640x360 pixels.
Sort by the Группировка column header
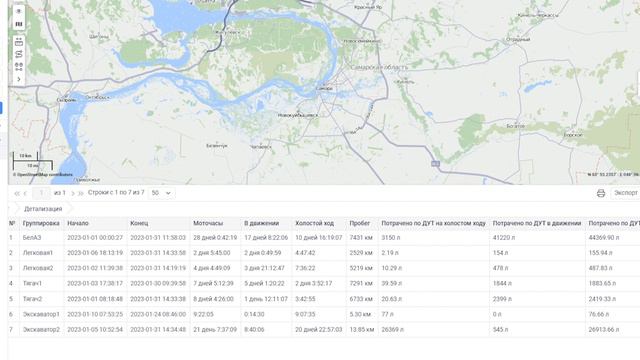[x=41, y=223]
